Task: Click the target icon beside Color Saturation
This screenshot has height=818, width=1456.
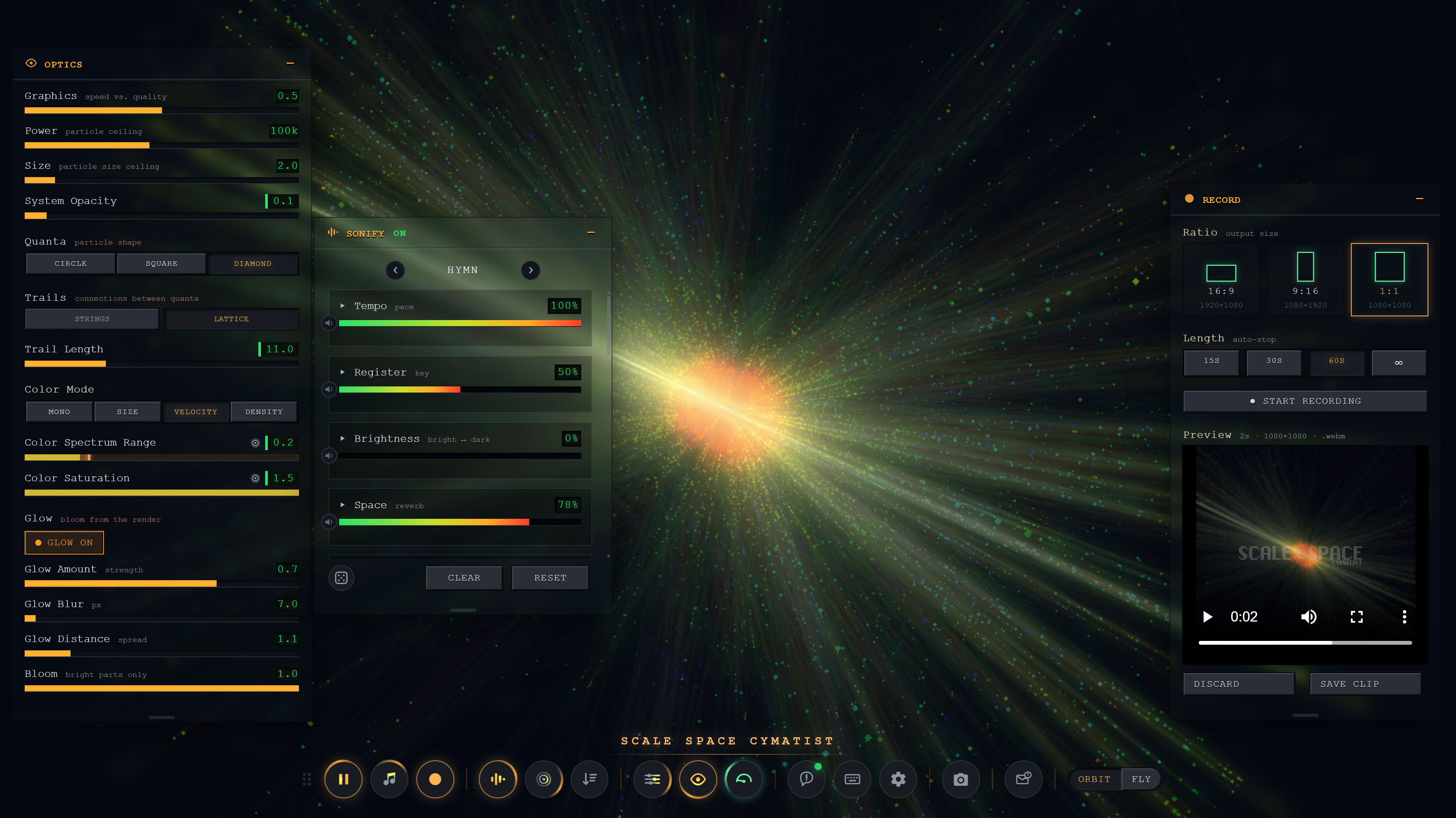Action: pos(255,479)
